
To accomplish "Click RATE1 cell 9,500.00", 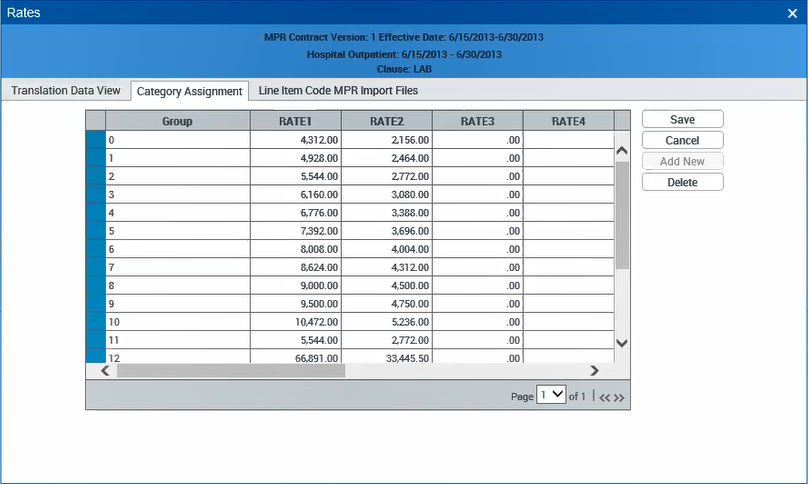I will pyautogui.click(x=296, y=304).
